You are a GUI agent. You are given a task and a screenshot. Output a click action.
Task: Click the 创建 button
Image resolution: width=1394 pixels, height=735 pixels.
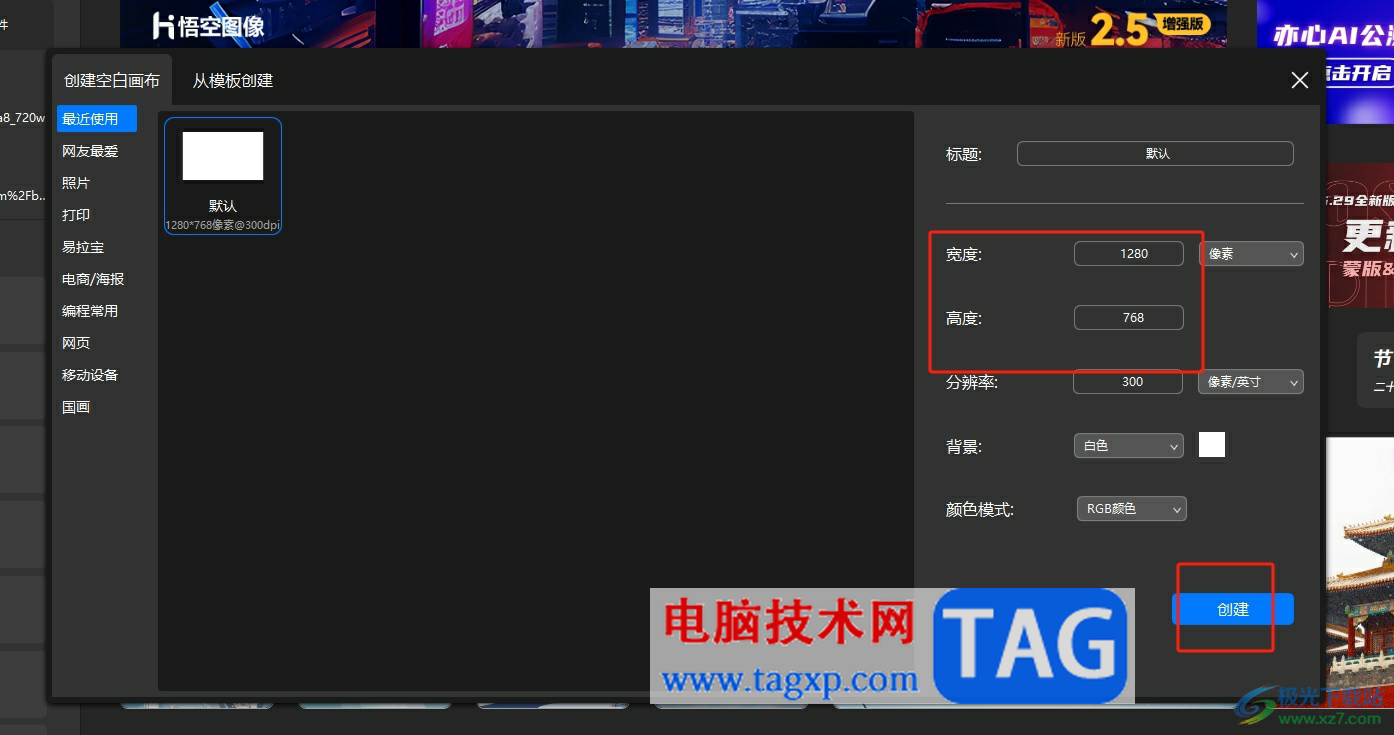tap(1233, 609)
